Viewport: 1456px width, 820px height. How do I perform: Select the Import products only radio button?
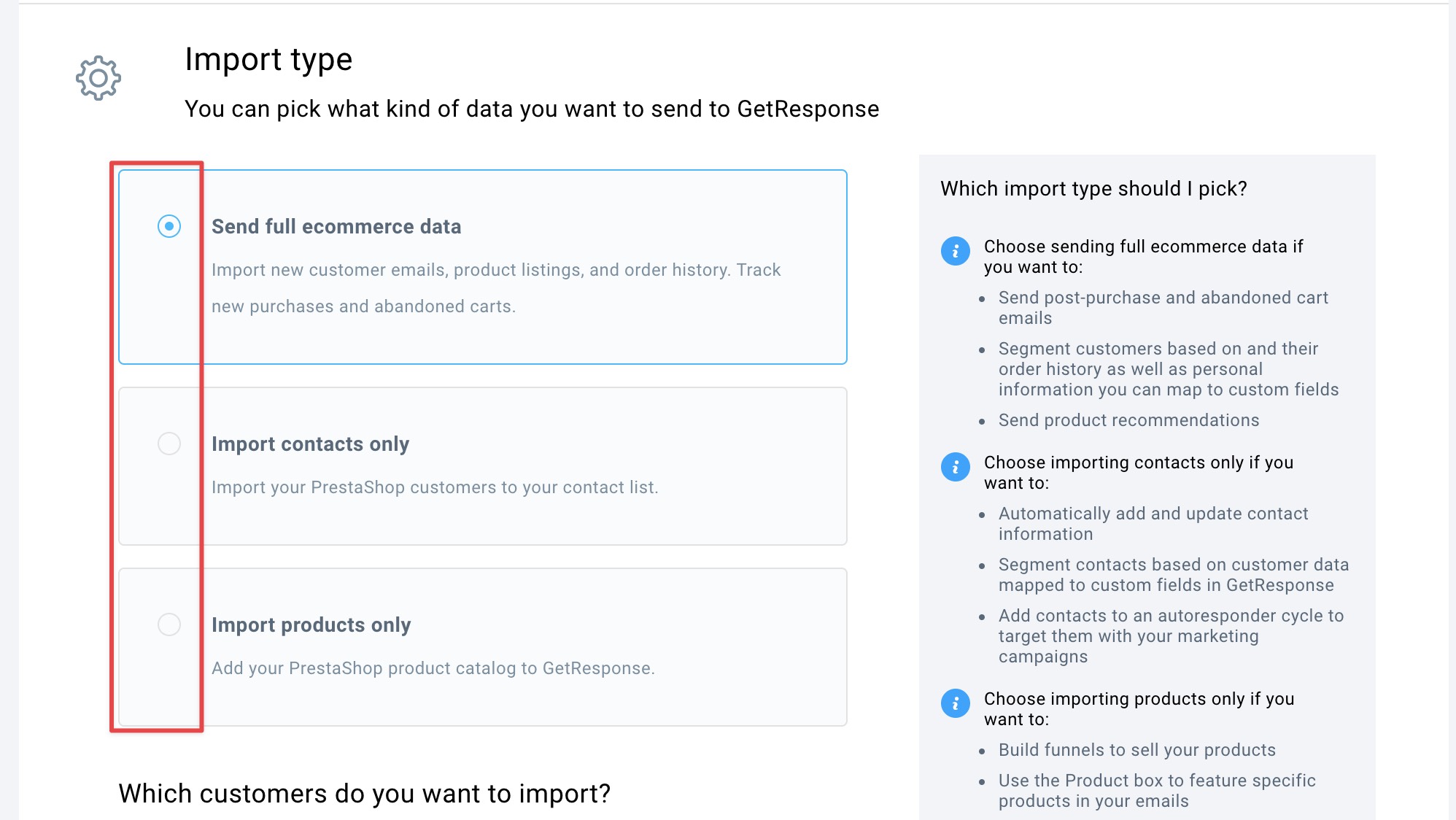click(169, 624)
